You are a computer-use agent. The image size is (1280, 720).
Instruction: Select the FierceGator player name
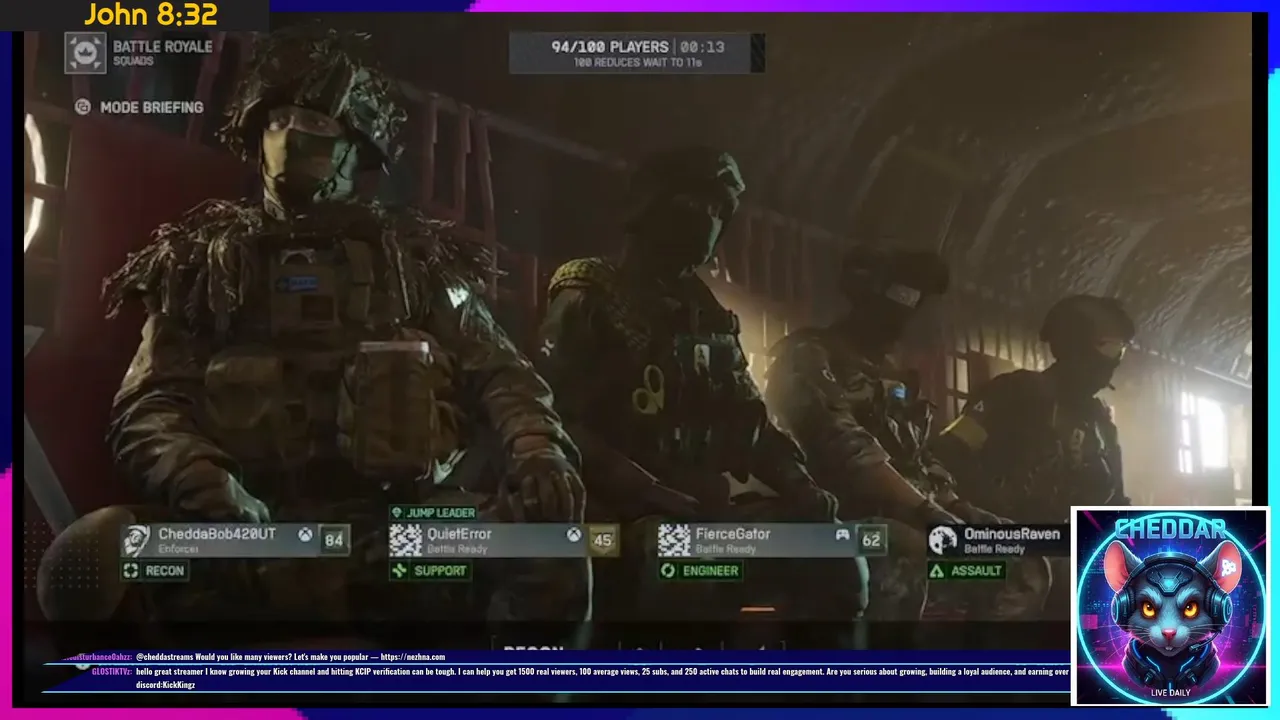point(733,534)
